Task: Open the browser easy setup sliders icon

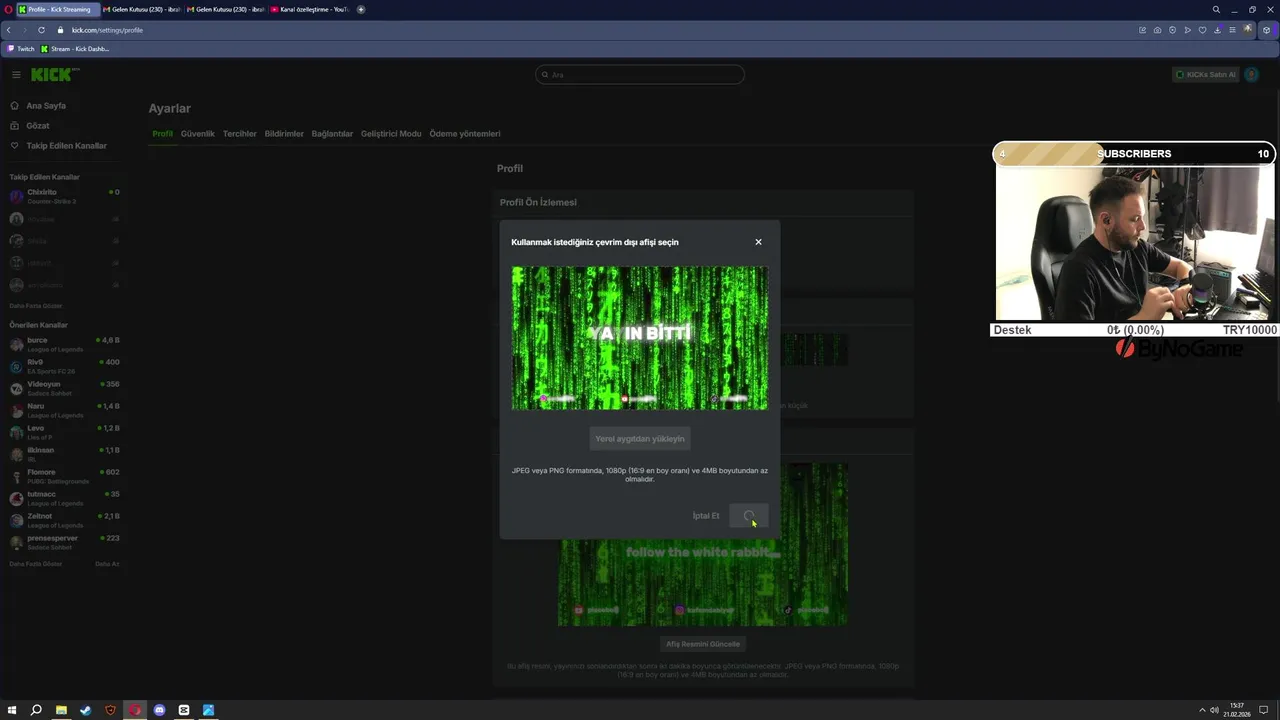Action: 1232,30
